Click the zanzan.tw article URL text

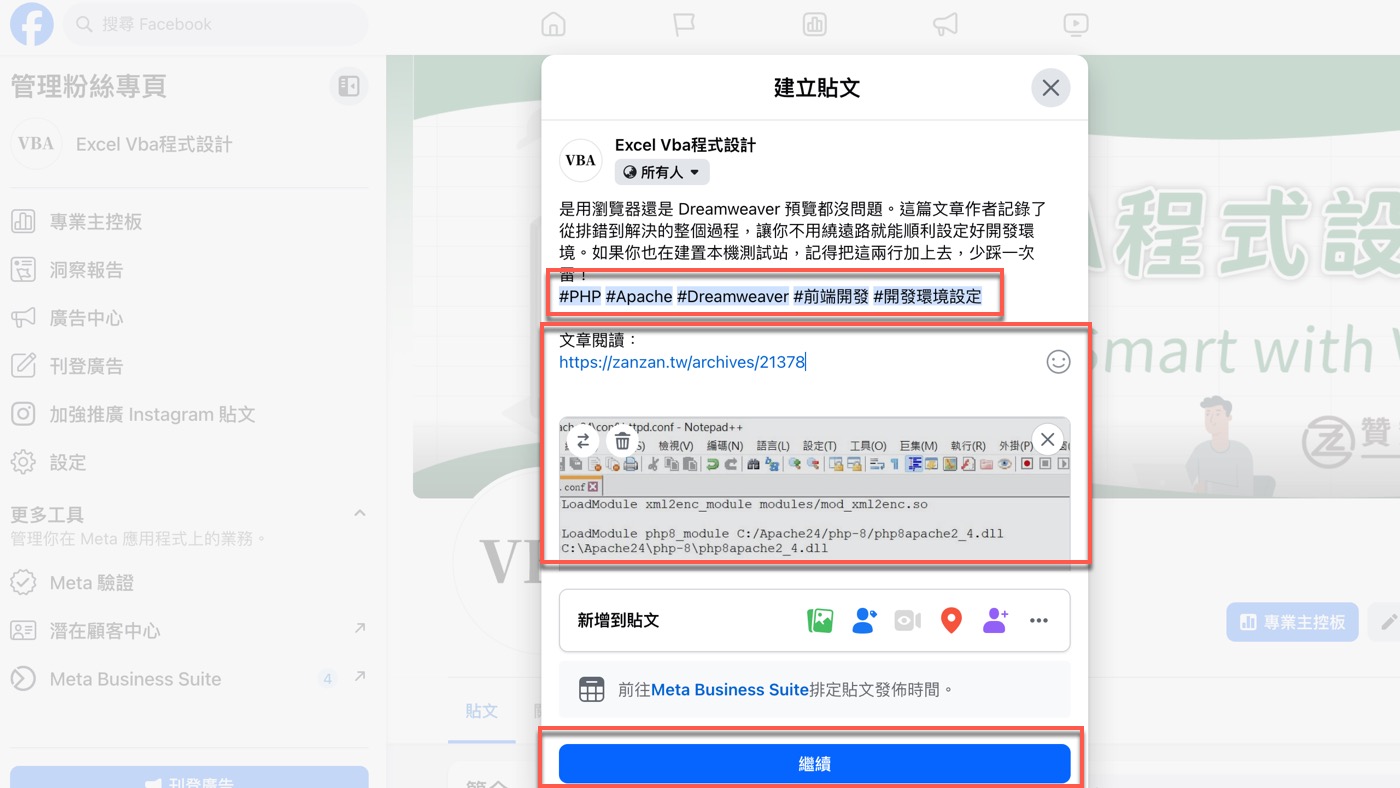(682, 362)
